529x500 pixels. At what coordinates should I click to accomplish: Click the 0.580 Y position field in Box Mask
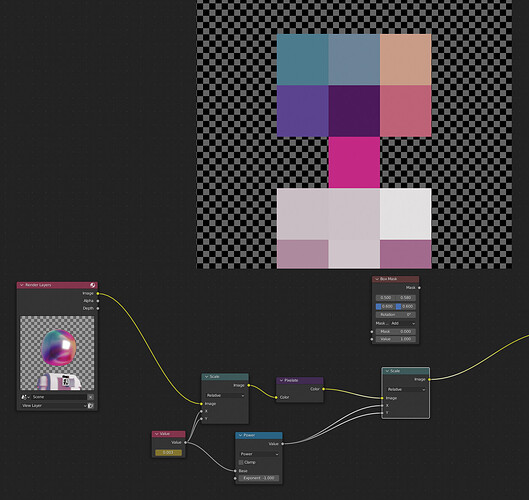pos(406,298)
